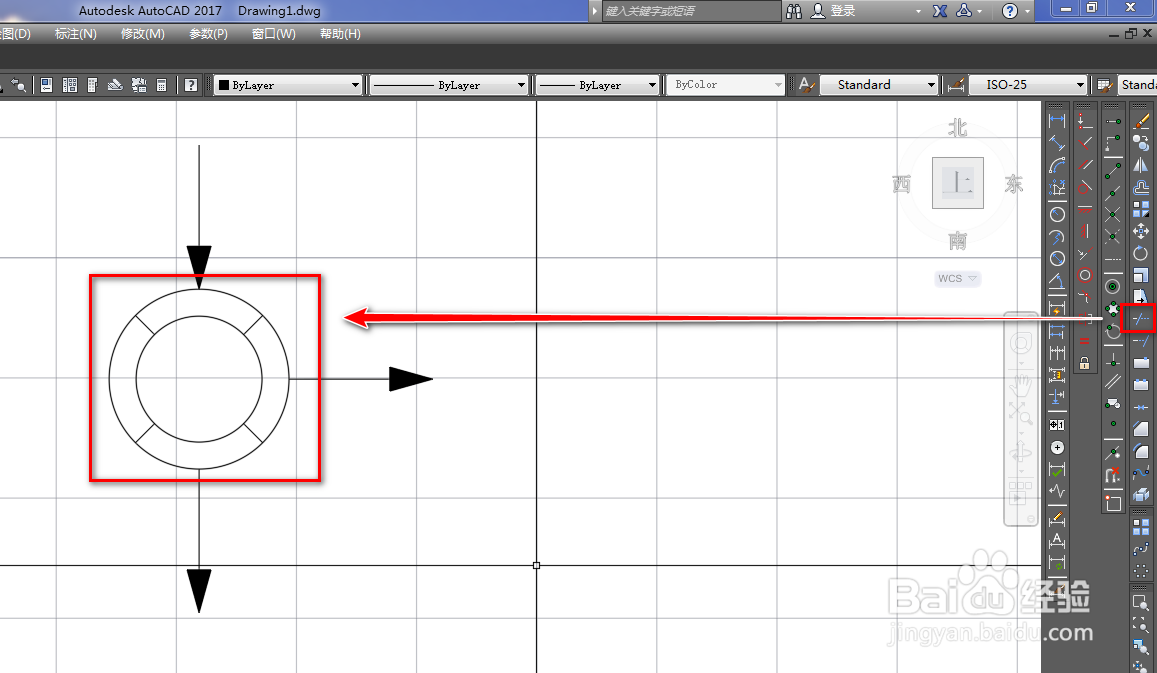Select the Aligned dimension tool
Screen dimensions: 1157x673
pos(1057,143)
